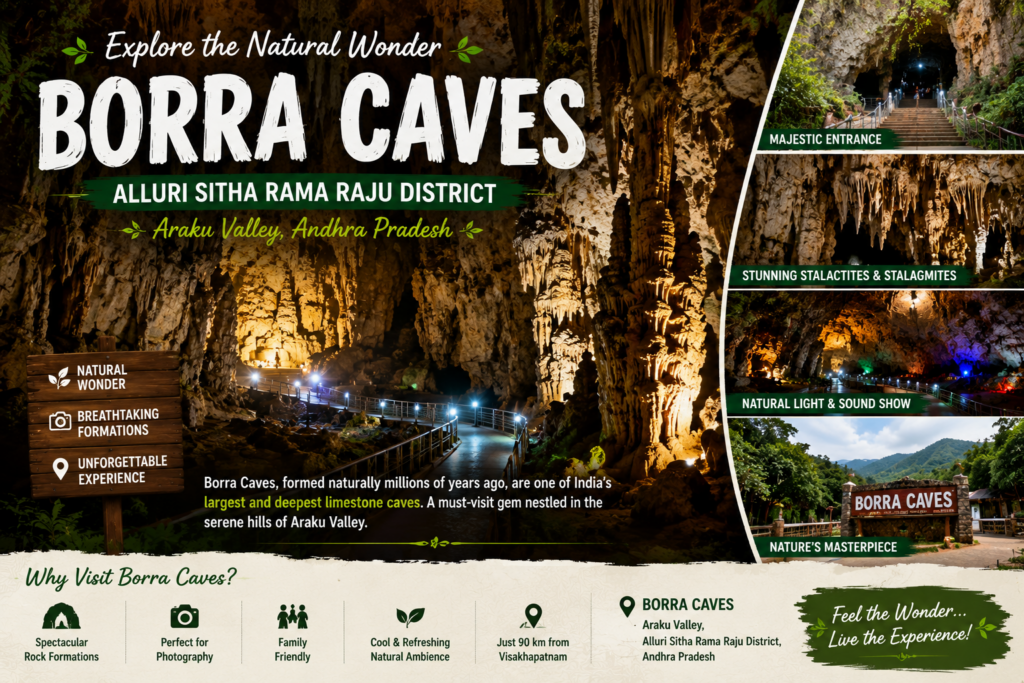Click the map pin above Just 90 km

coord(533,616)
